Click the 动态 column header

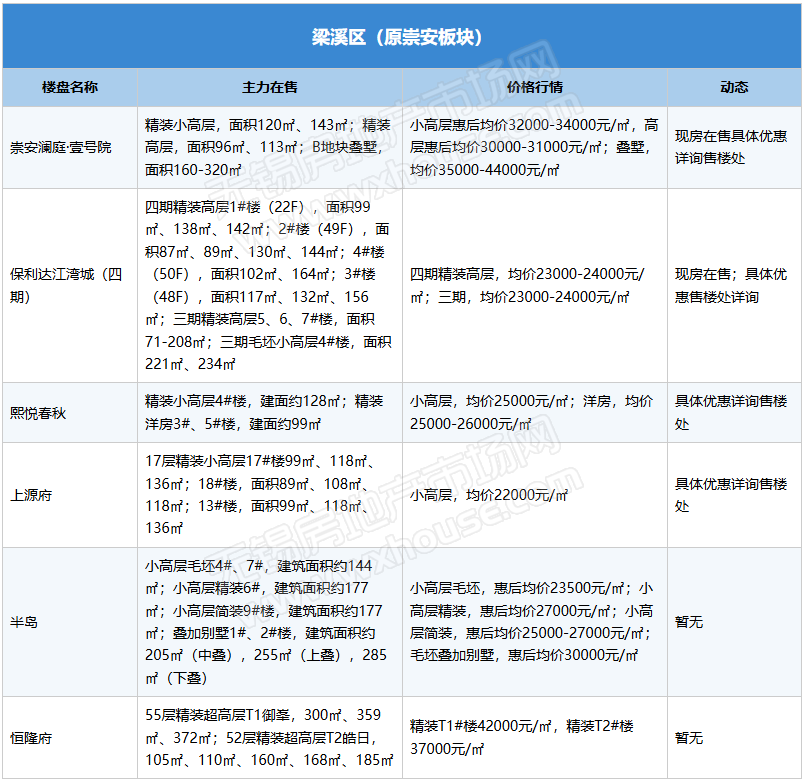(734, 87)
